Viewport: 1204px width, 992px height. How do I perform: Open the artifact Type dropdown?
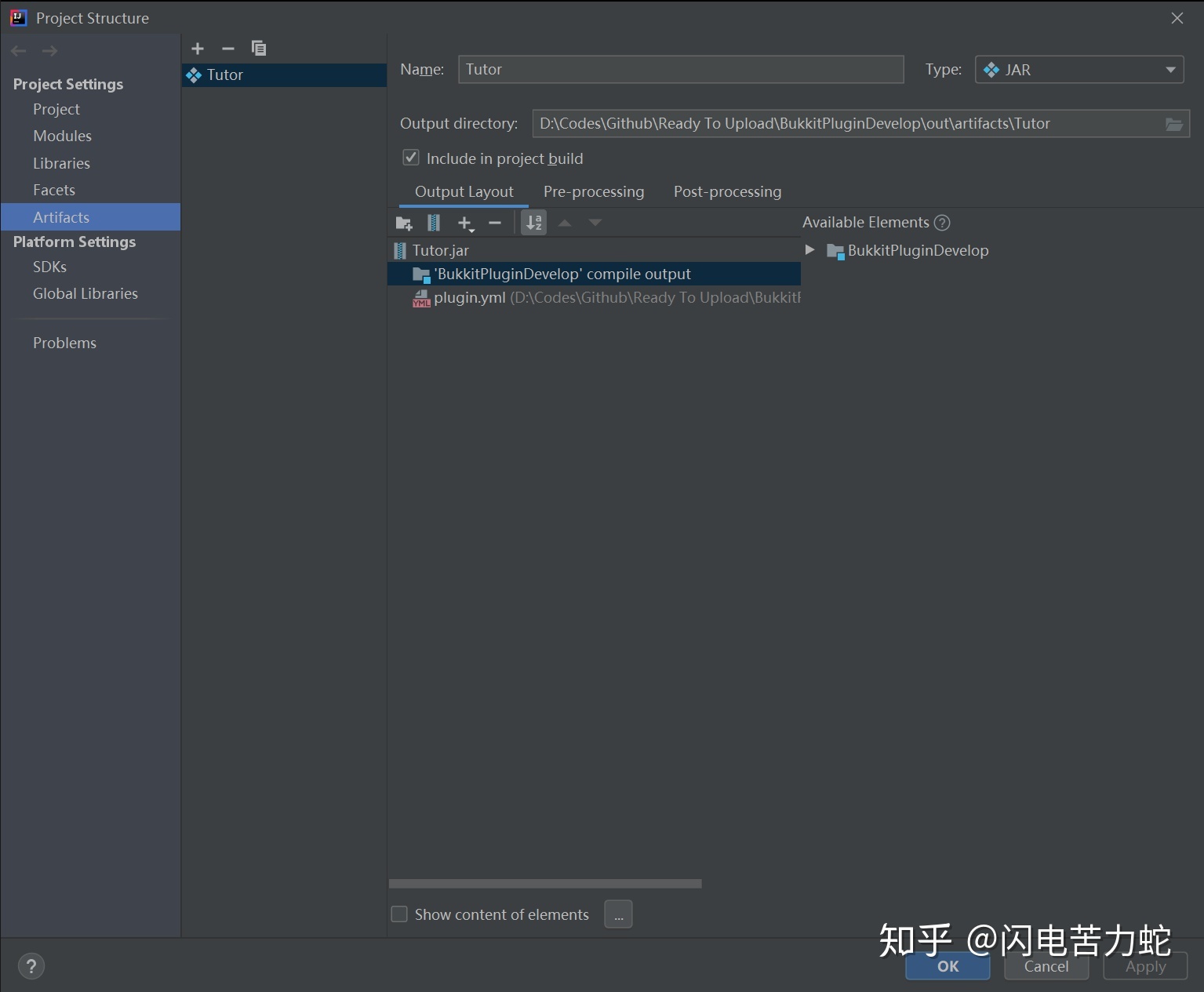[1079, 70]
